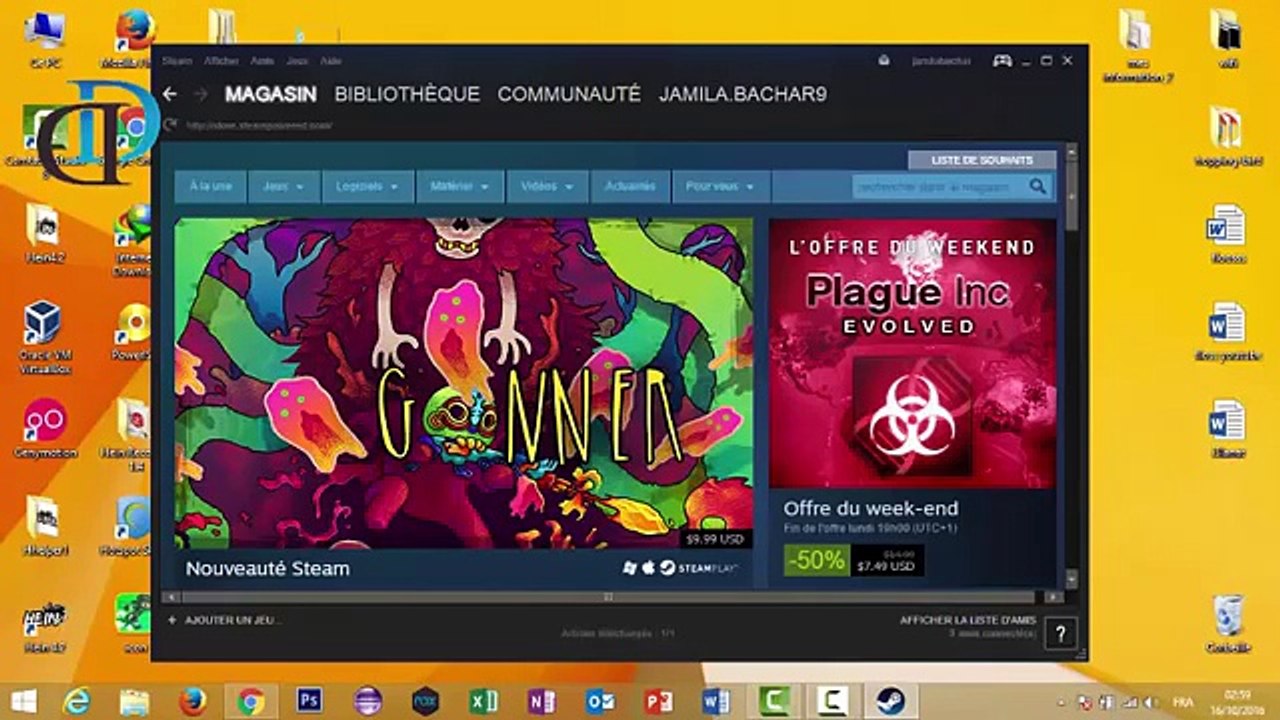Expand the Matériel dropdown
This screenshot has height=720, width=1280.
coord(459,186)
